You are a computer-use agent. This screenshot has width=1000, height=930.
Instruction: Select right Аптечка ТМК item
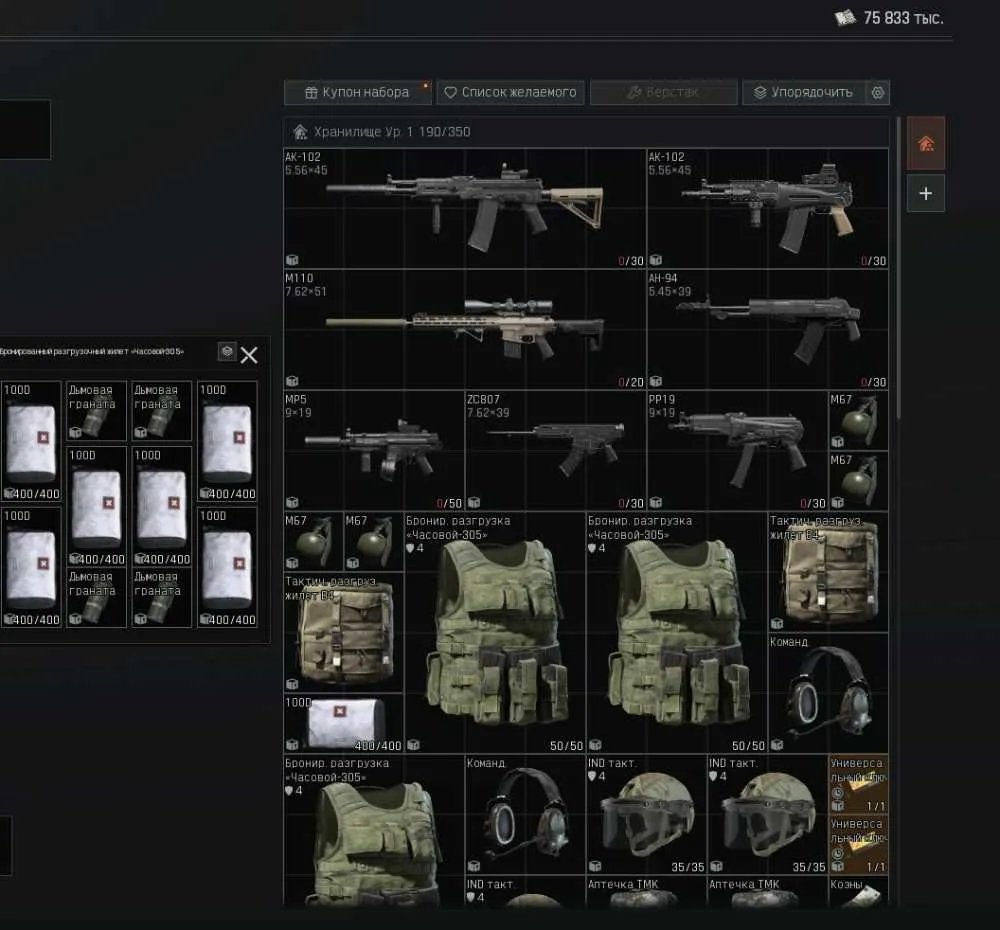click(768, 891)
